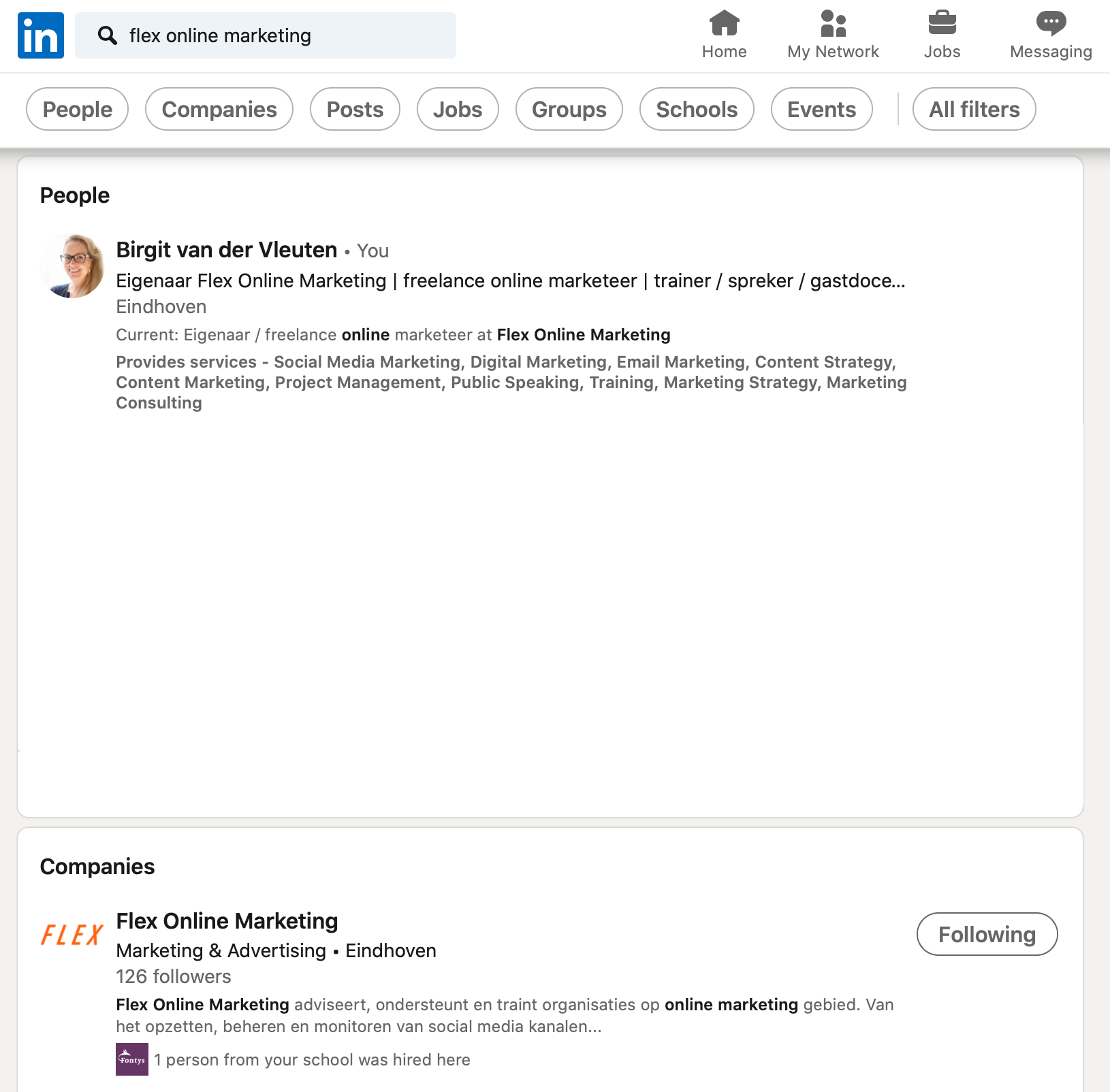The width and height of the screenshot is (1110, 1092).
Task: Filter results by People
Action: tap(77, 109)
